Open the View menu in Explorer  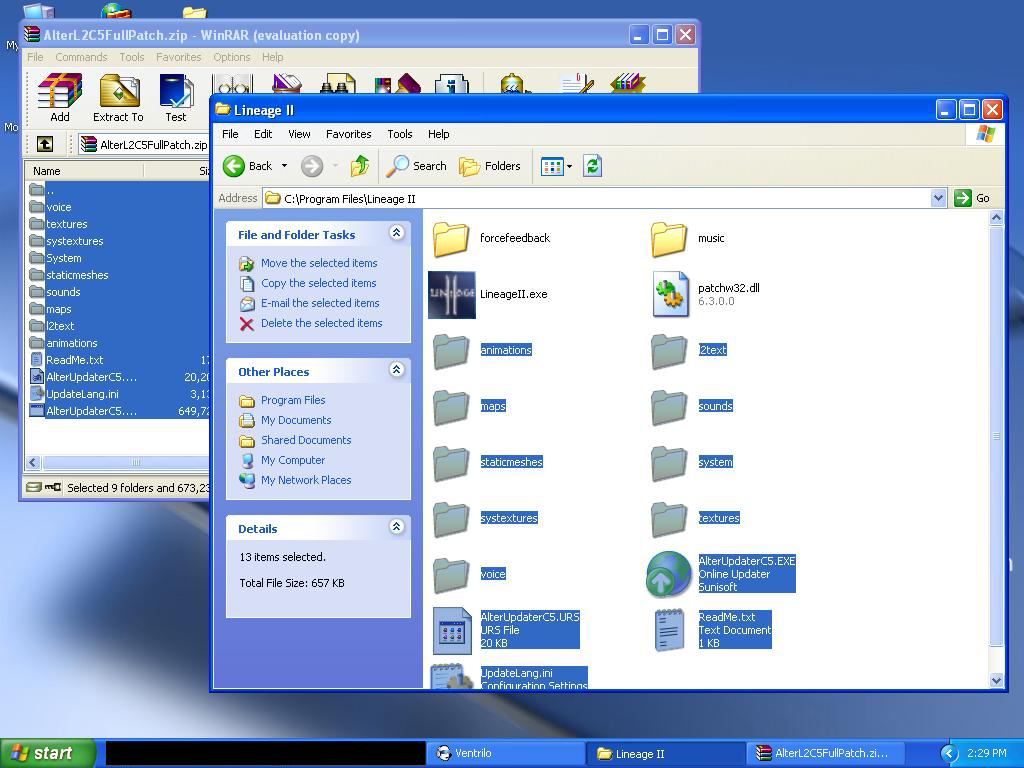(299, 134)
